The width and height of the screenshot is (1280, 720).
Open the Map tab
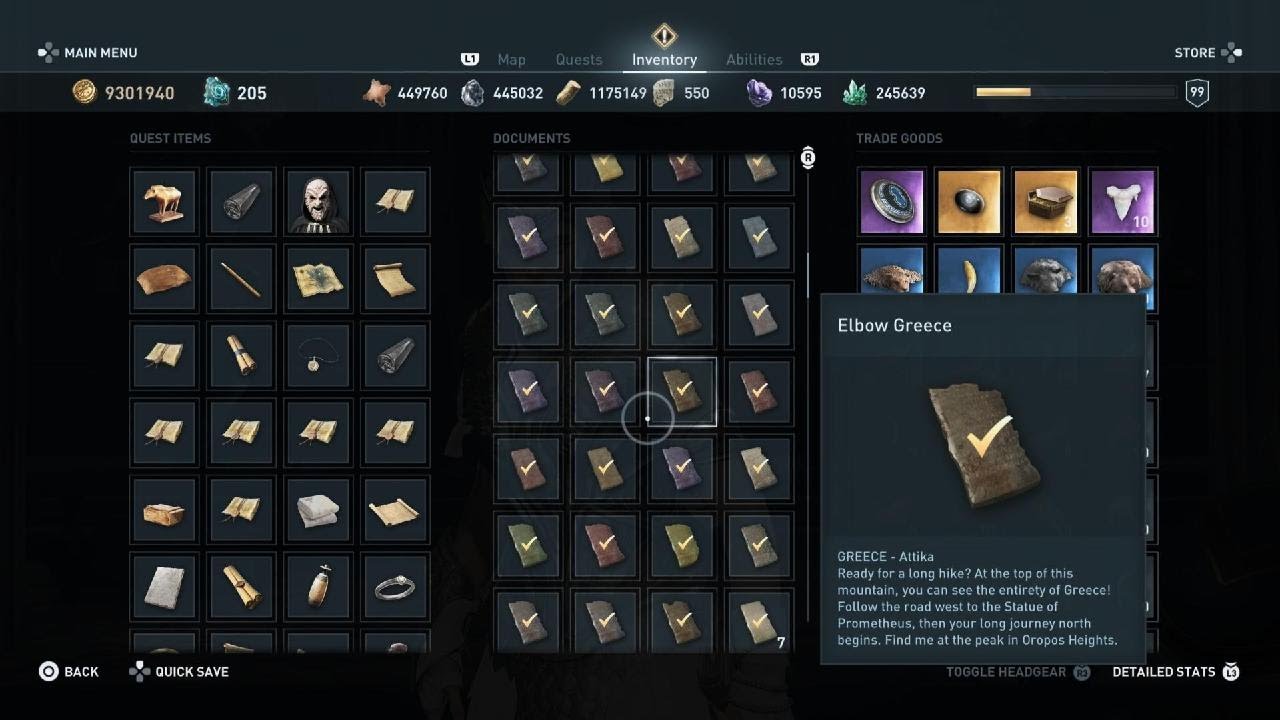511,60
